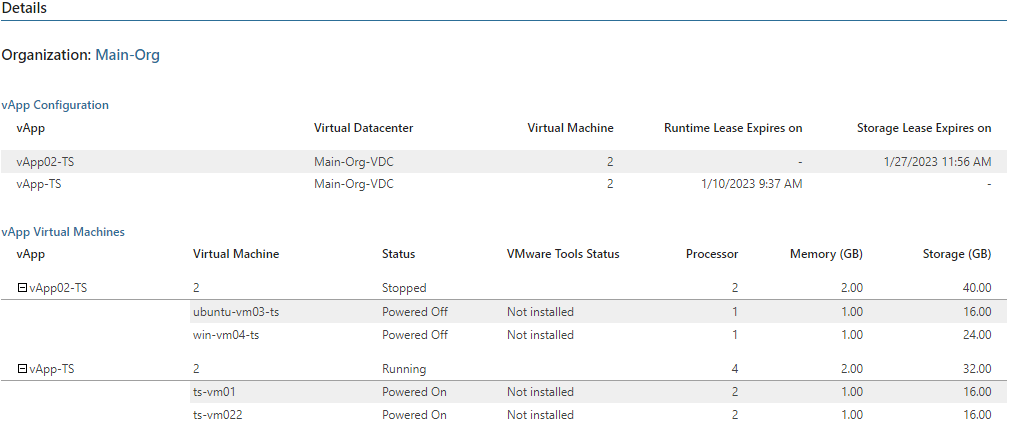
Task: Select the ts-vm01 virtual machine
Action: pyautogui.click(x=215, y=392)
